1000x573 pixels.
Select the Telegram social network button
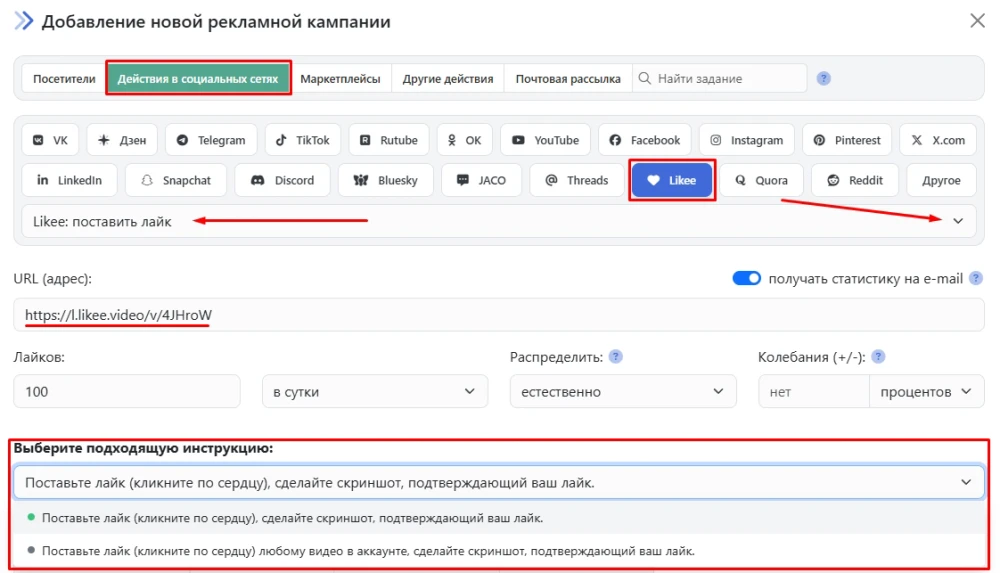tap(211, 140)
